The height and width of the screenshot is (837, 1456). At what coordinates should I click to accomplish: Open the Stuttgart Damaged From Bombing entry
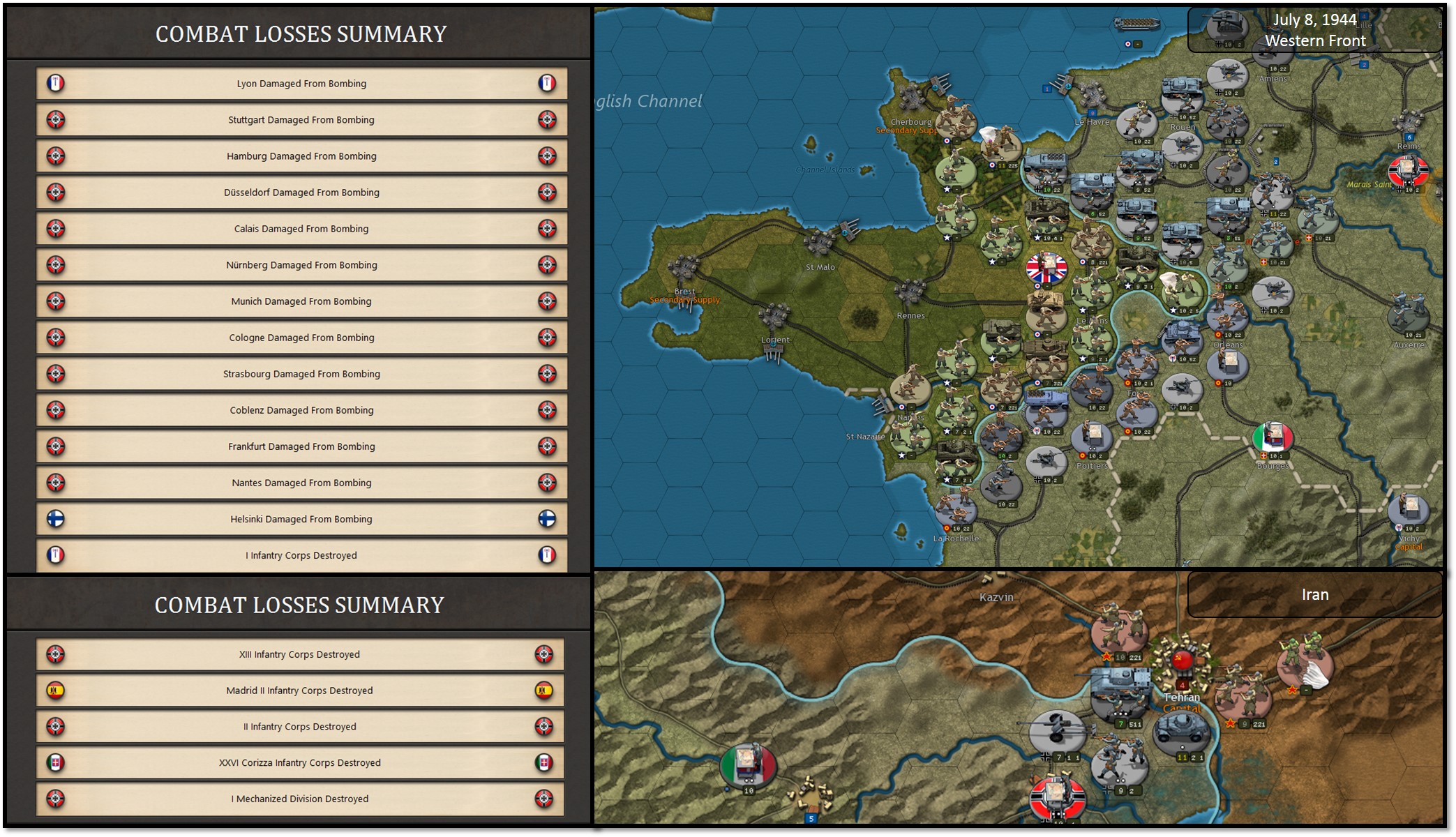click(301, 120)
